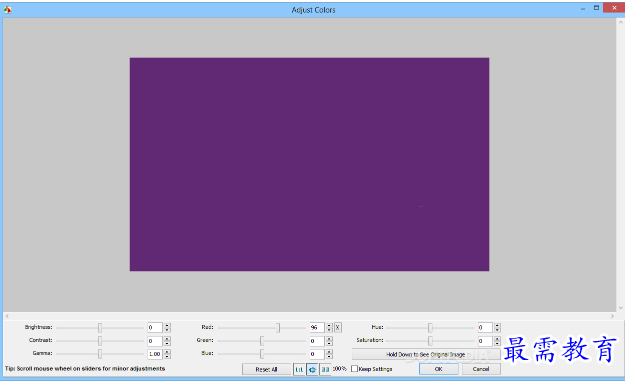The height and width of the screenshot is (381, 625).
Task: Click the Reset All button
Action: [x=266, y=369]
